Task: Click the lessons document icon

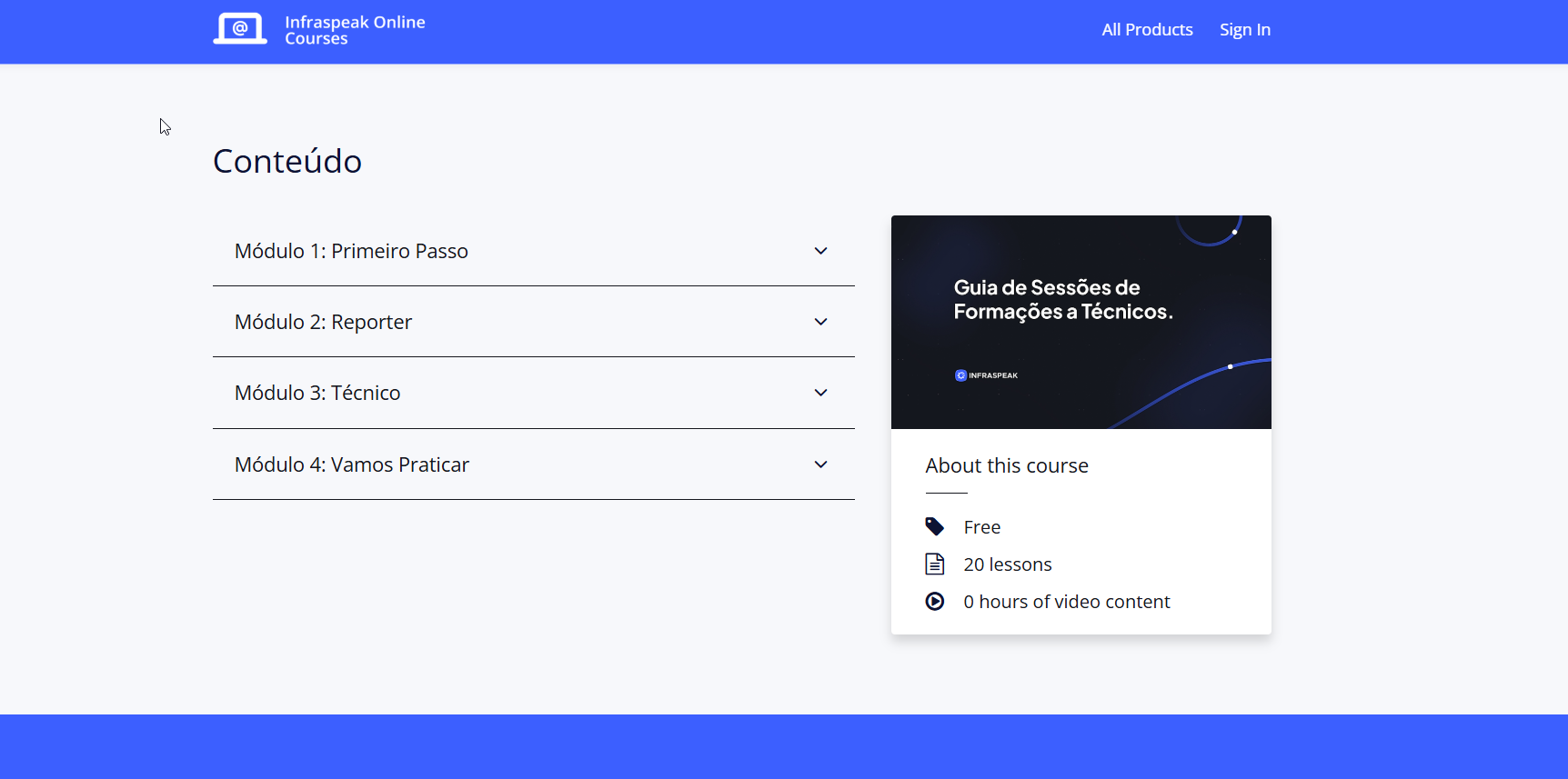Action: [x=935, y=564]
